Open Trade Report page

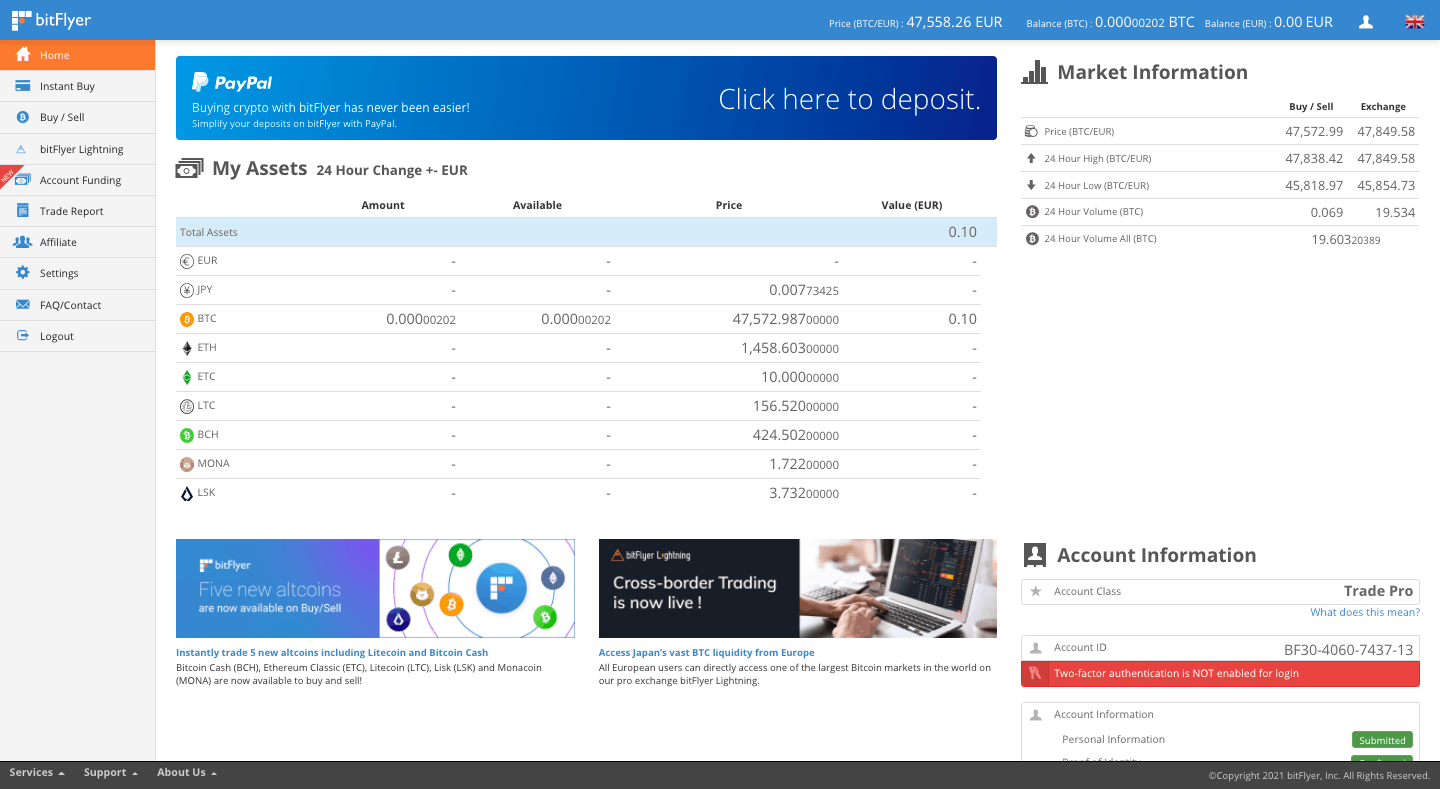click(78, 211)
